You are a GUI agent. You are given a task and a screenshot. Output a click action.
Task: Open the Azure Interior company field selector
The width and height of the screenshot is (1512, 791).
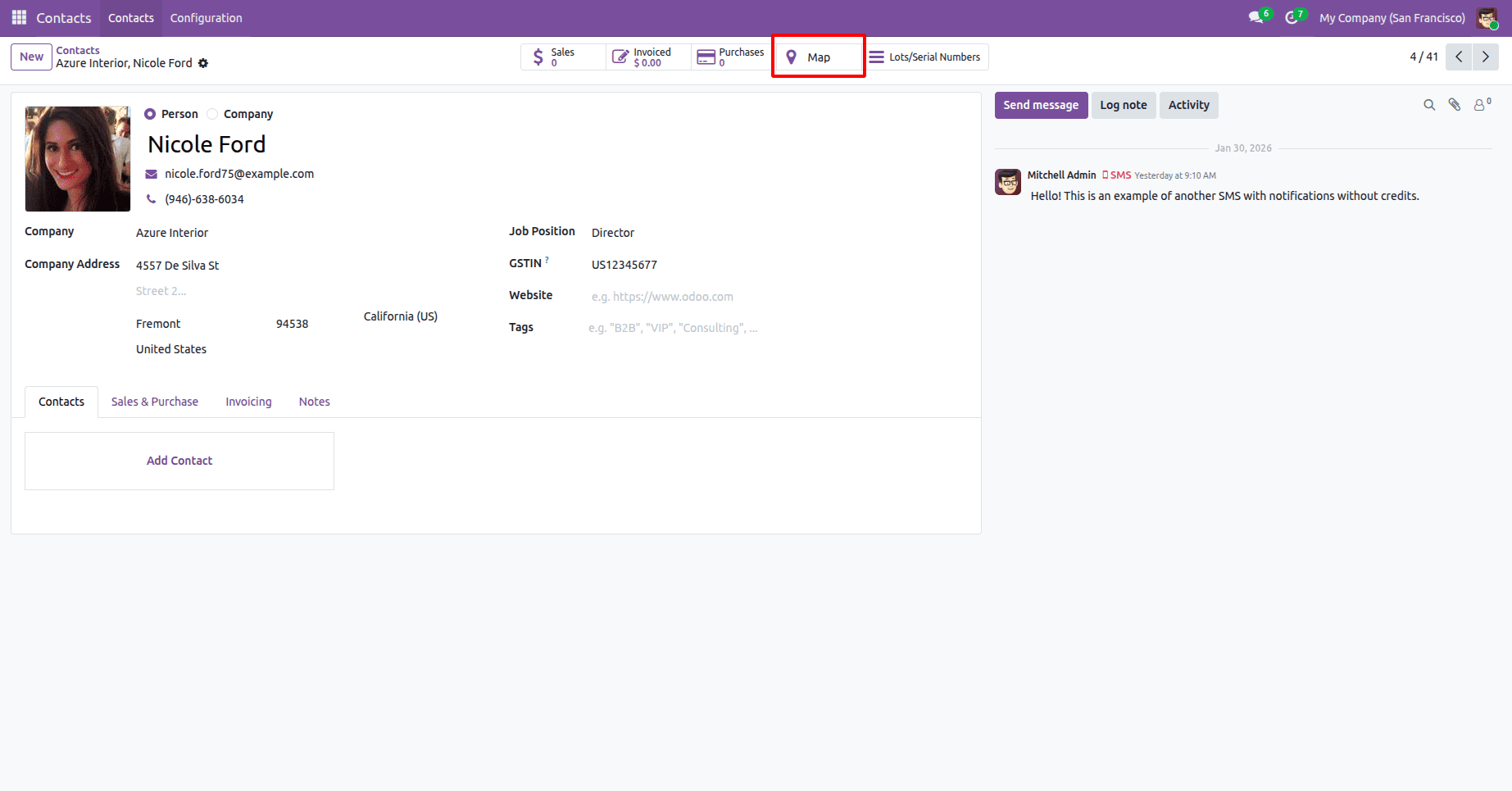pos(172,233)
